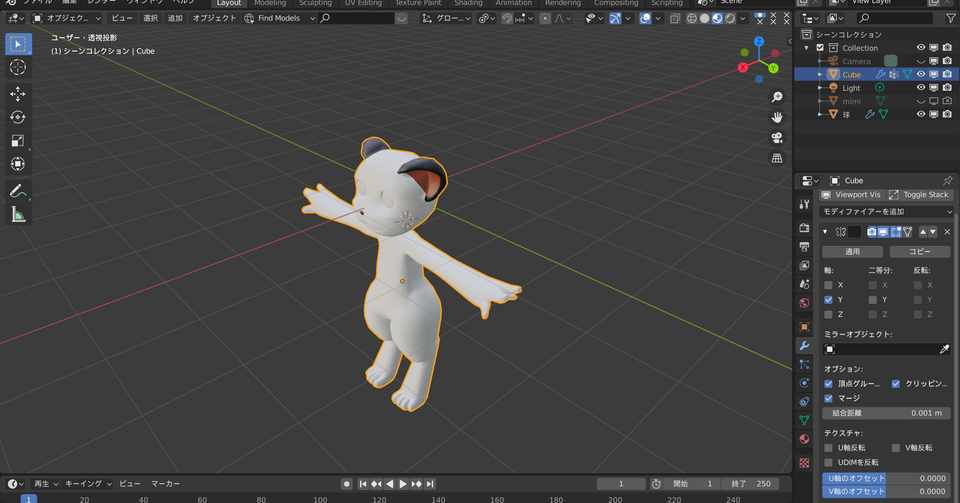Toggle the camera view icon
The width and height of the screenshot is (960, 503).
(777, 138)
